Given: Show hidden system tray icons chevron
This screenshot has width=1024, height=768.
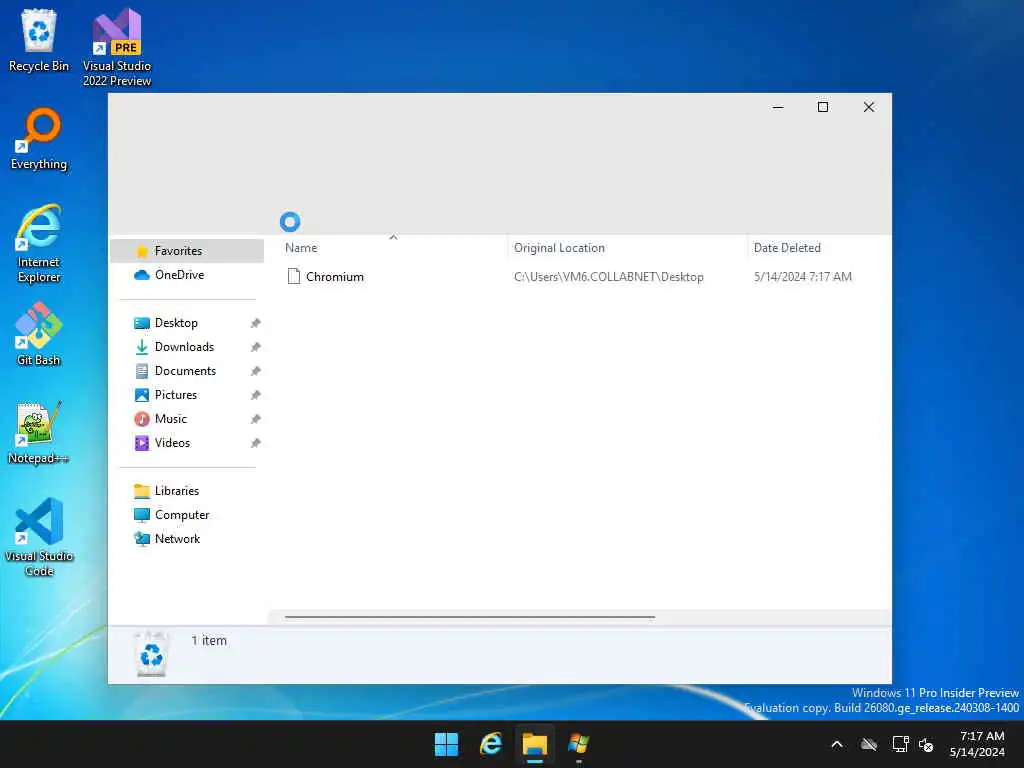Looking at the screenshot, I should (837, 744).
